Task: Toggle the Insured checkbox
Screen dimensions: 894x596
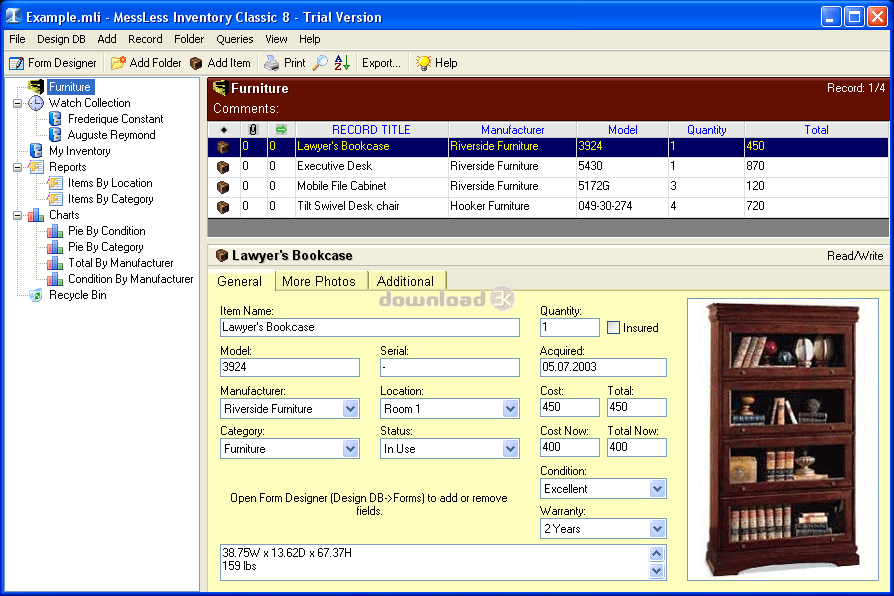Action: pyautogui.click(x=614, y=328)
